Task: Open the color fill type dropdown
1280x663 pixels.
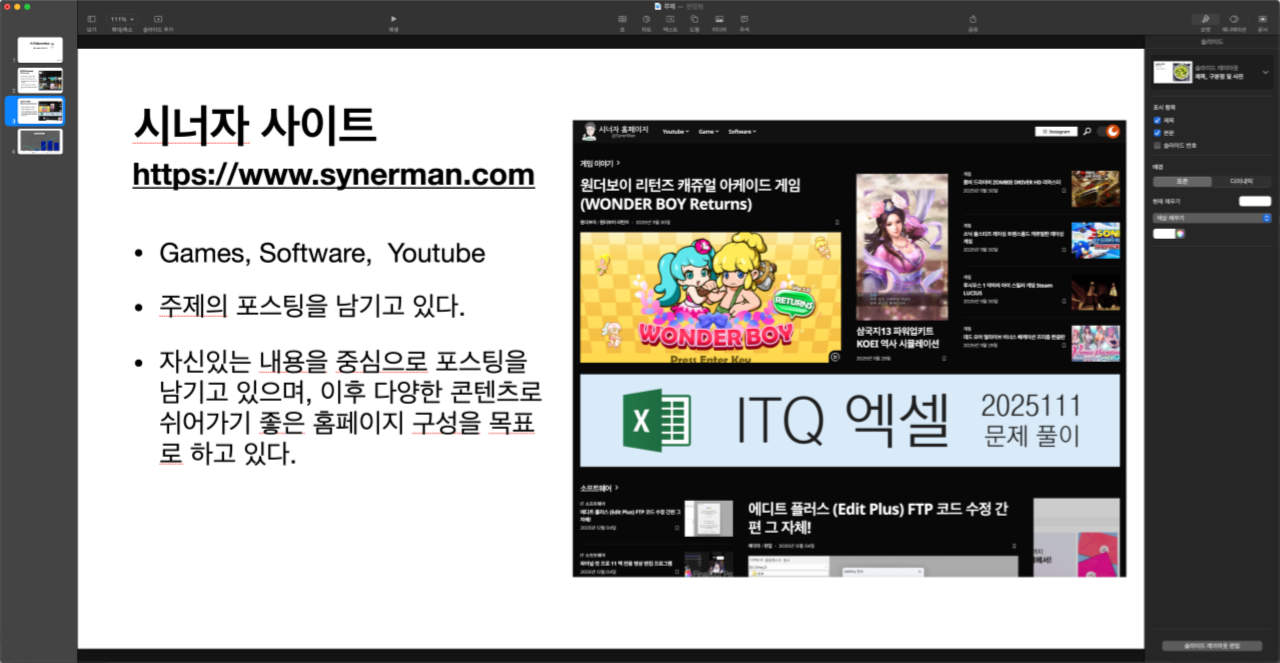Action: pyautogui.click(x=1211, y=217)
